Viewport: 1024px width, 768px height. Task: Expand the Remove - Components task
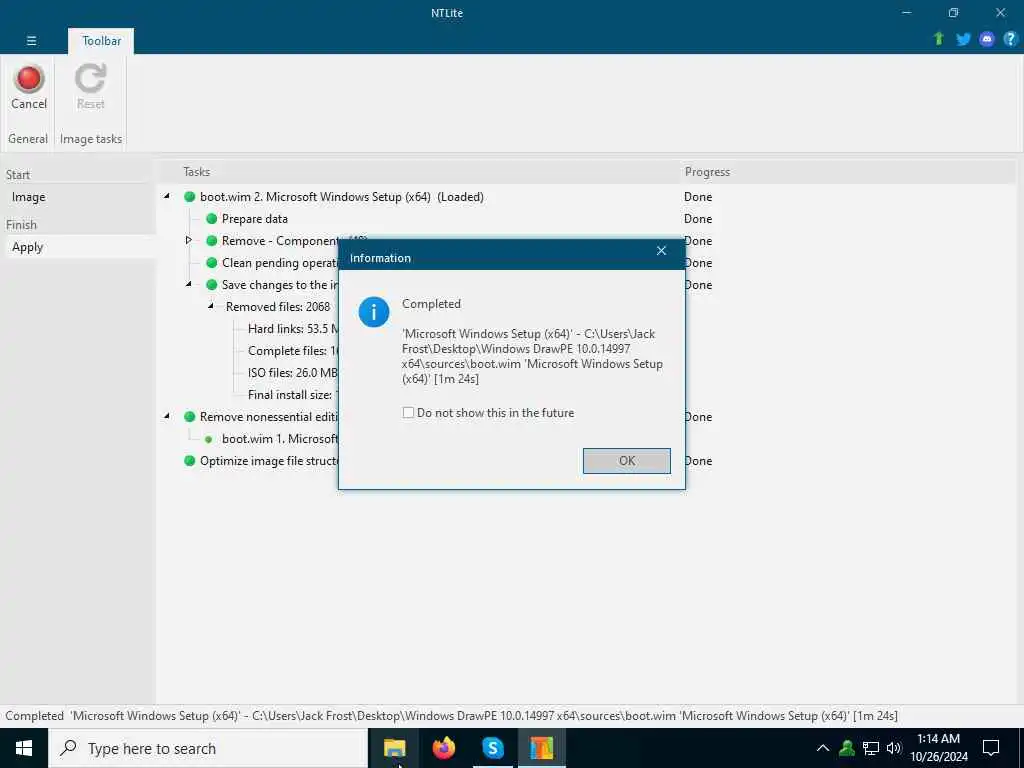pyautogui.click(x=189, y=240)
